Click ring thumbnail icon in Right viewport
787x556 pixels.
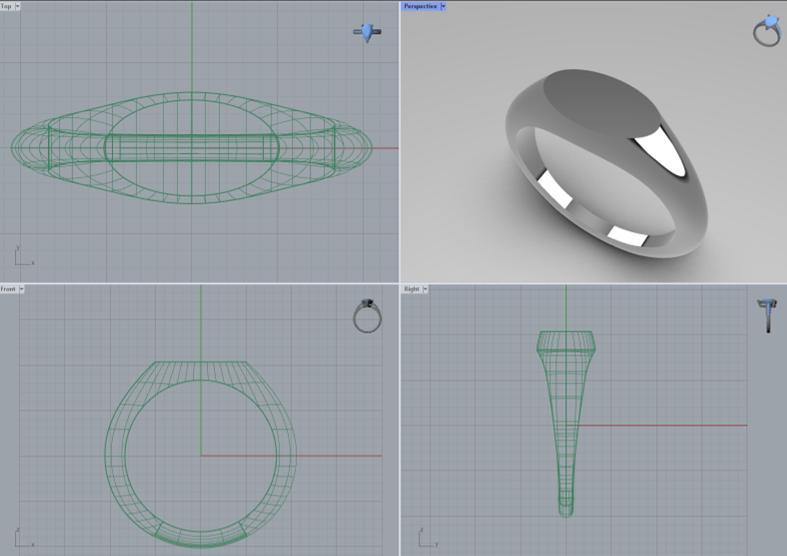[x=767, y=316]
